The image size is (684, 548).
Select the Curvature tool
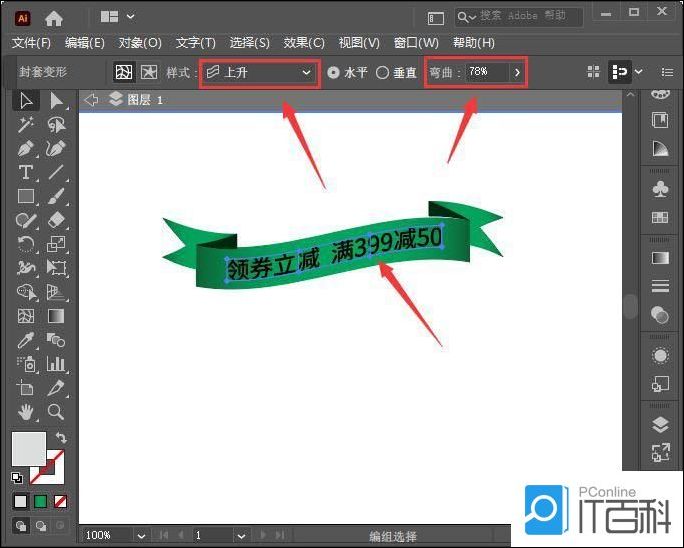pyautogui.click(x=56, y=148)
